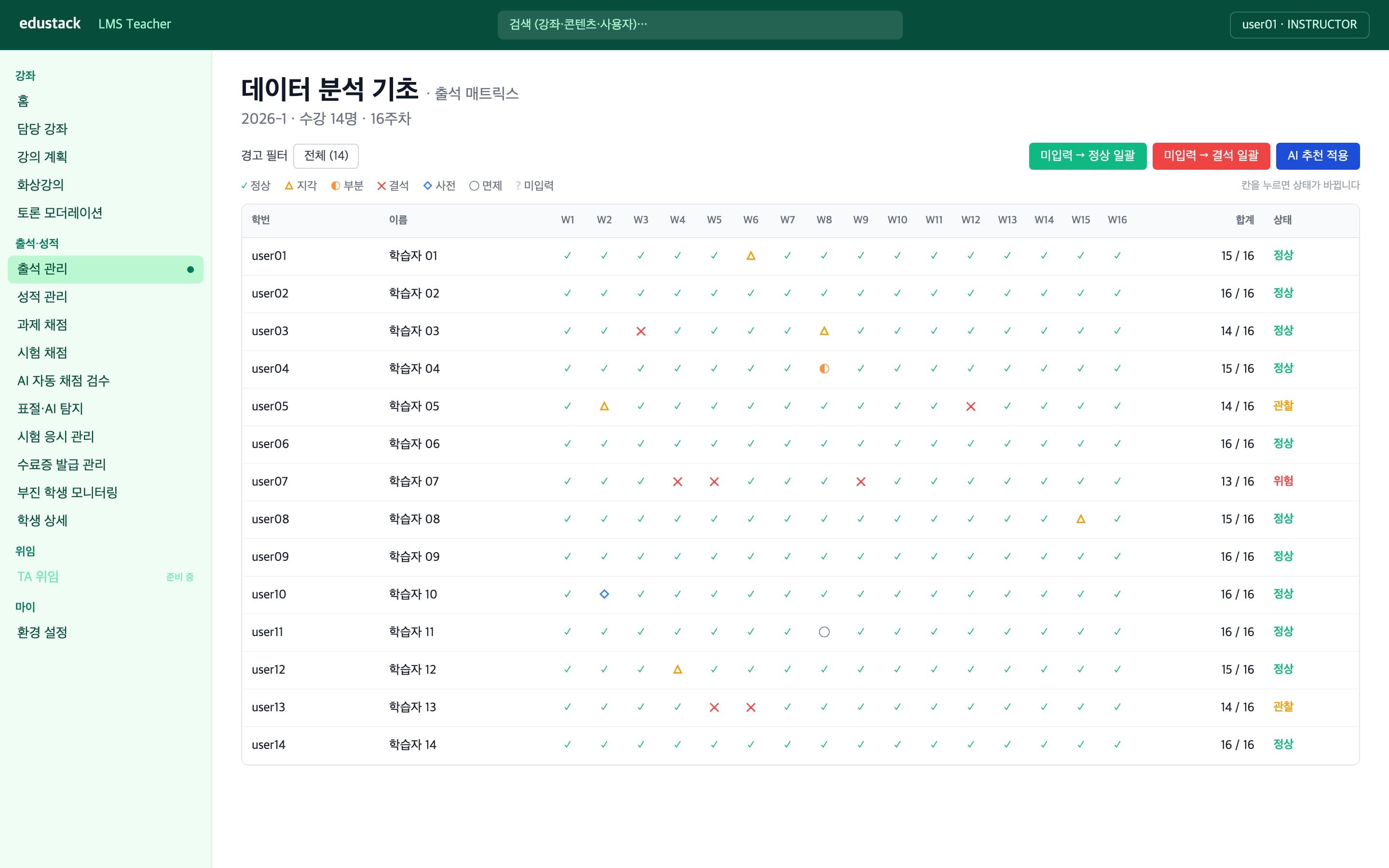Click user10's blue diamond icon in W2
The width and height of the screenshot is (1389, 868).
click(x=604, y=594)
